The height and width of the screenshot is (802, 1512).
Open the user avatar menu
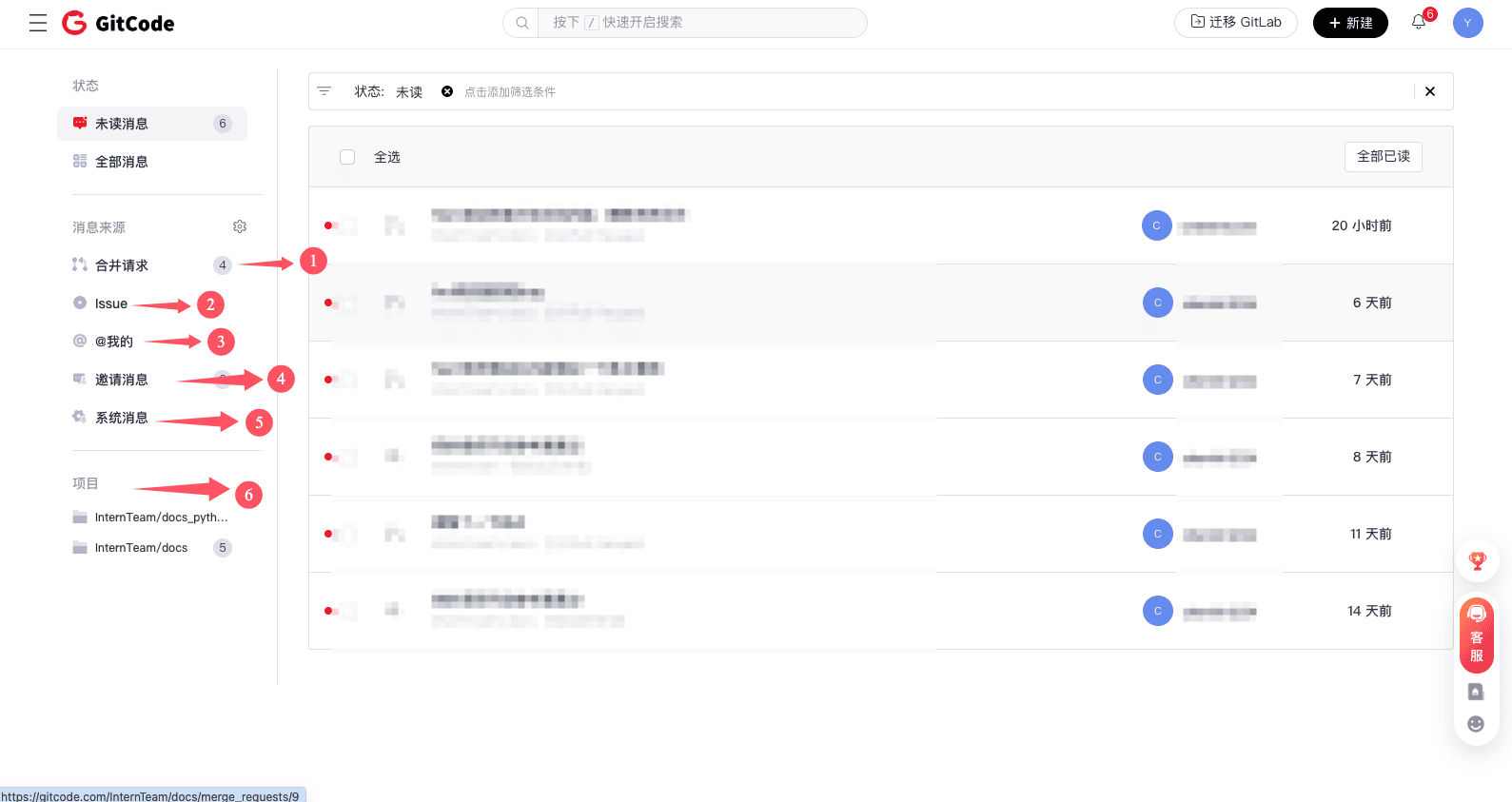click(1467, 23)
